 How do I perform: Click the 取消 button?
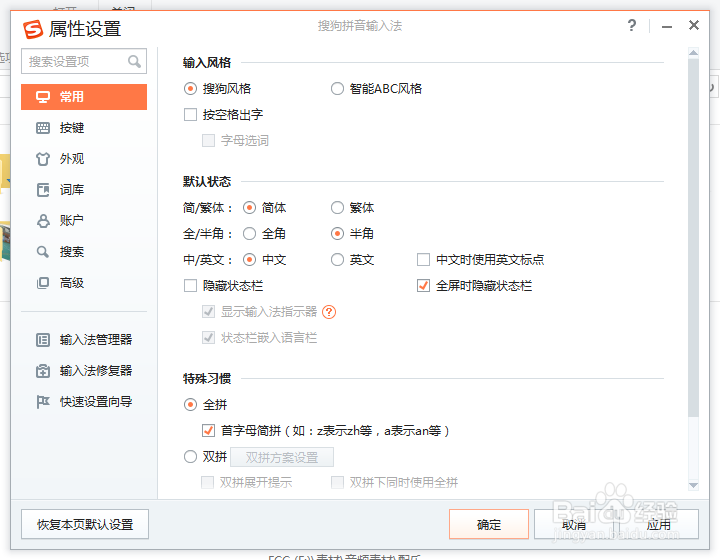pos(574,524)
